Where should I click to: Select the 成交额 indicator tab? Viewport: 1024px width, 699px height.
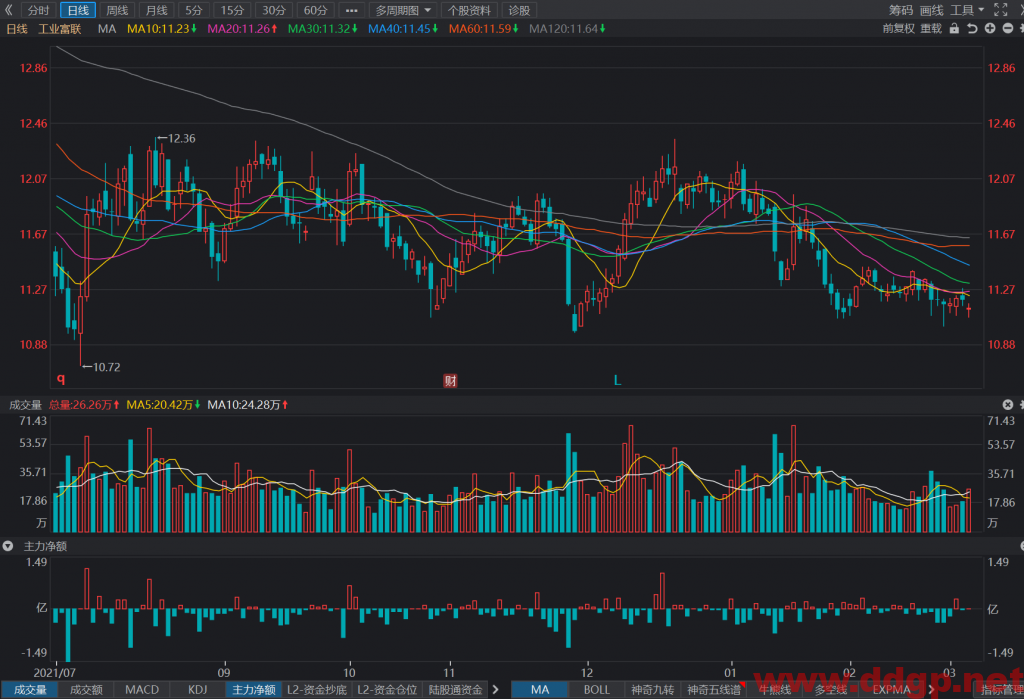86,690
